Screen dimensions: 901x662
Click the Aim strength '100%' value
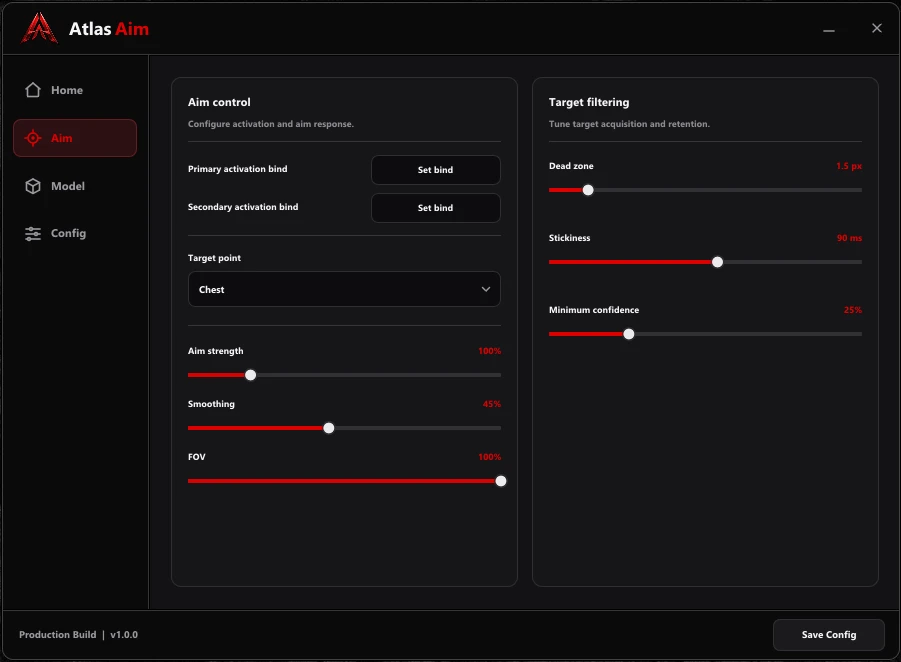point(490,351)
